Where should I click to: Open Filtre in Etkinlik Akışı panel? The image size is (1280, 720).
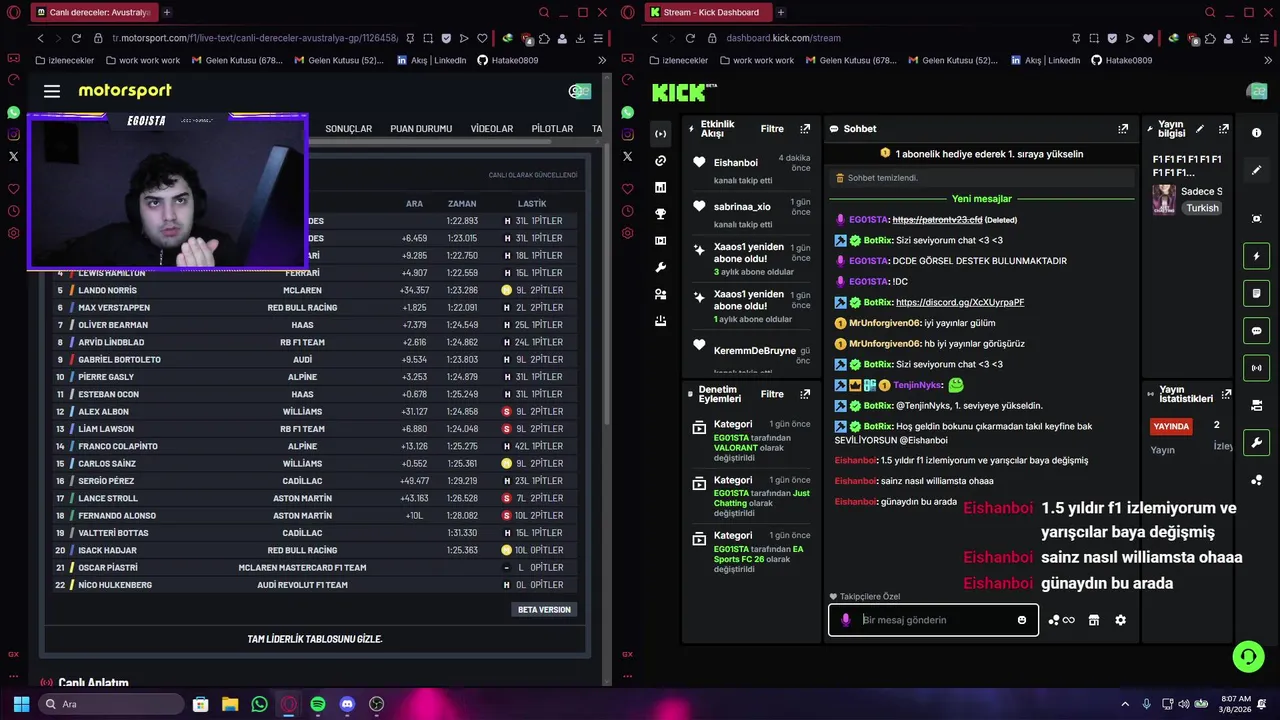[x=772, y=129]
